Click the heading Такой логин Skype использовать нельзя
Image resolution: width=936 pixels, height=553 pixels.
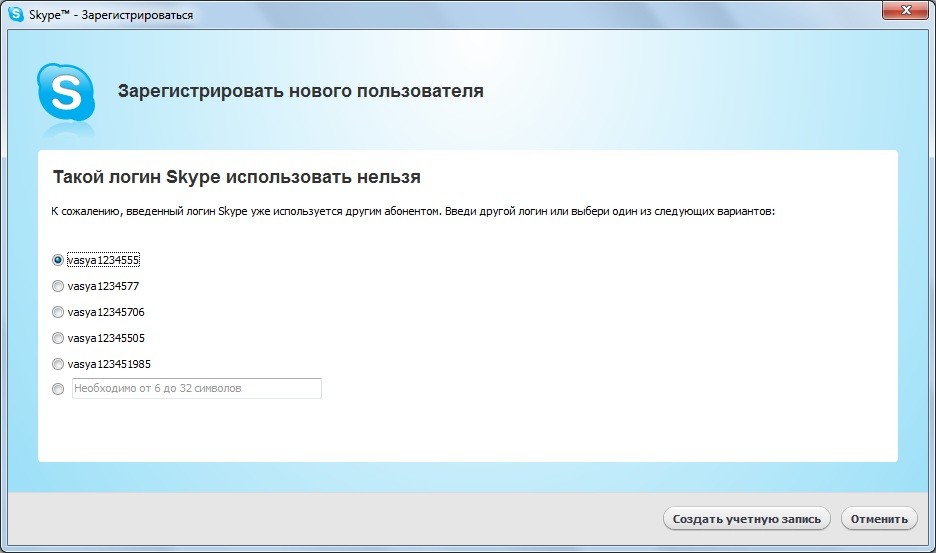click(x=237, y=177)
